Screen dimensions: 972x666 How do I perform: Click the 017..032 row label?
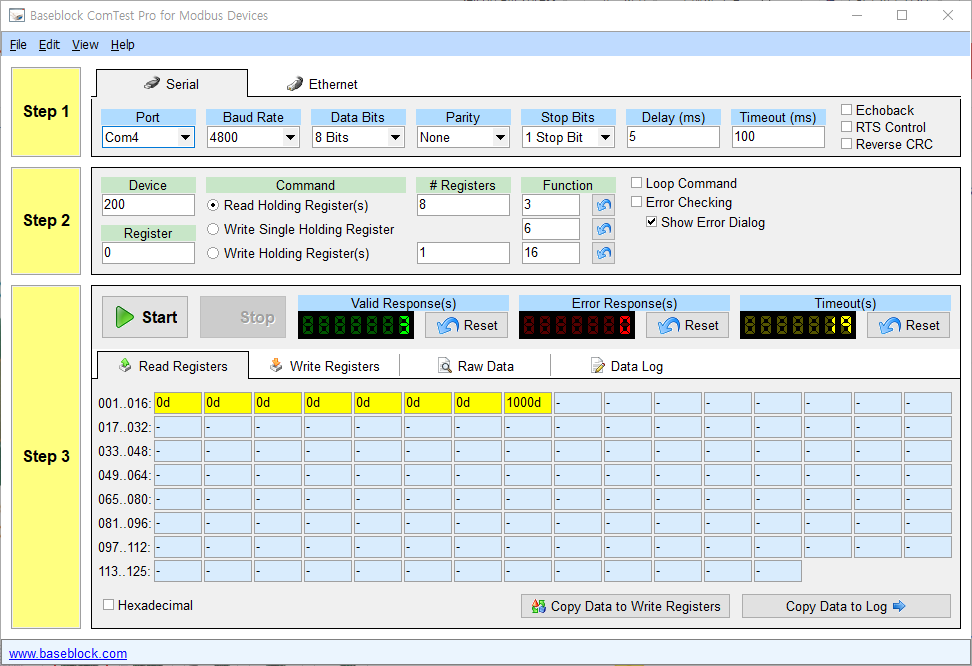coord(124,427)
